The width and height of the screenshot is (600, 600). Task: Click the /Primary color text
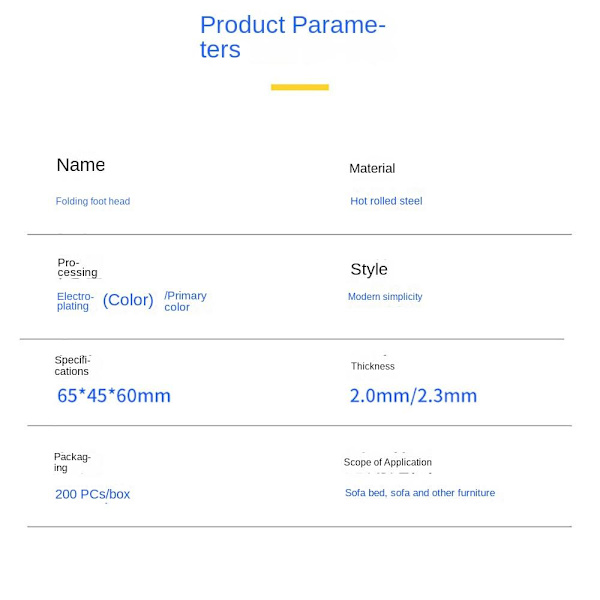tap(185, 301)
